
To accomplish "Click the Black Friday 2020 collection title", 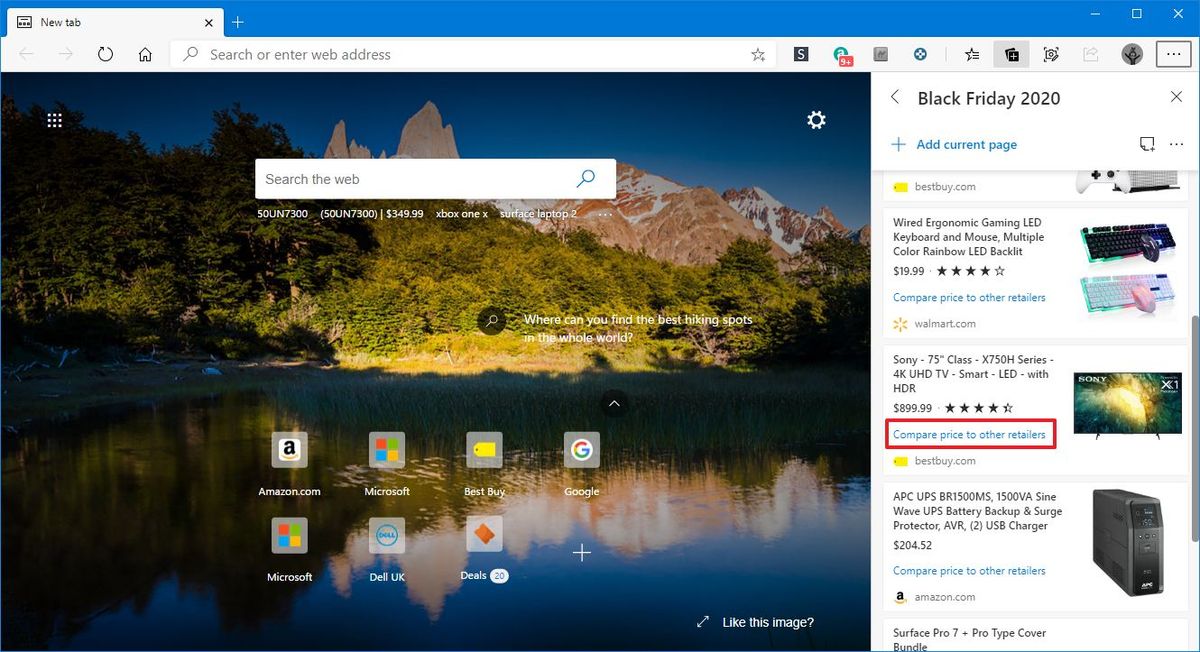I will (x=988, y=98).
